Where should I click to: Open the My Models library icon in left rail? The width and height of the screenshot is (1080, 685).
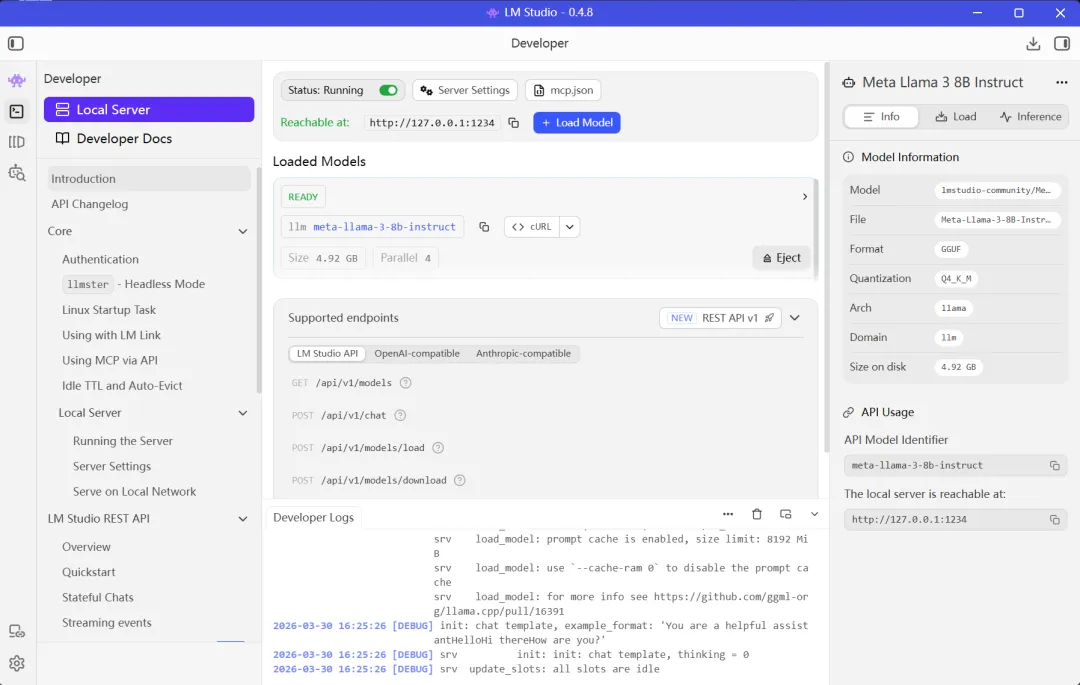pos(17,142)
